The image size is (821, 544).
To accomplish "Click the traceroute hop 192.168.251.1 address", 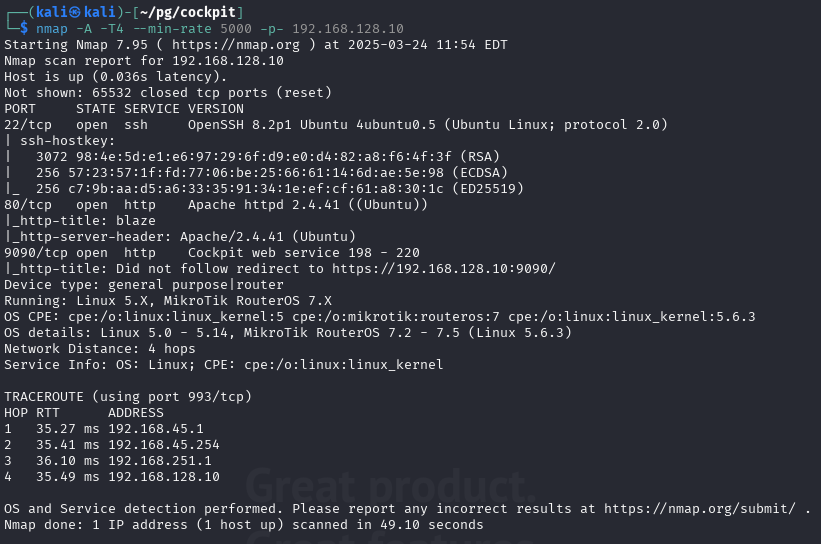I will pos(160,461).
